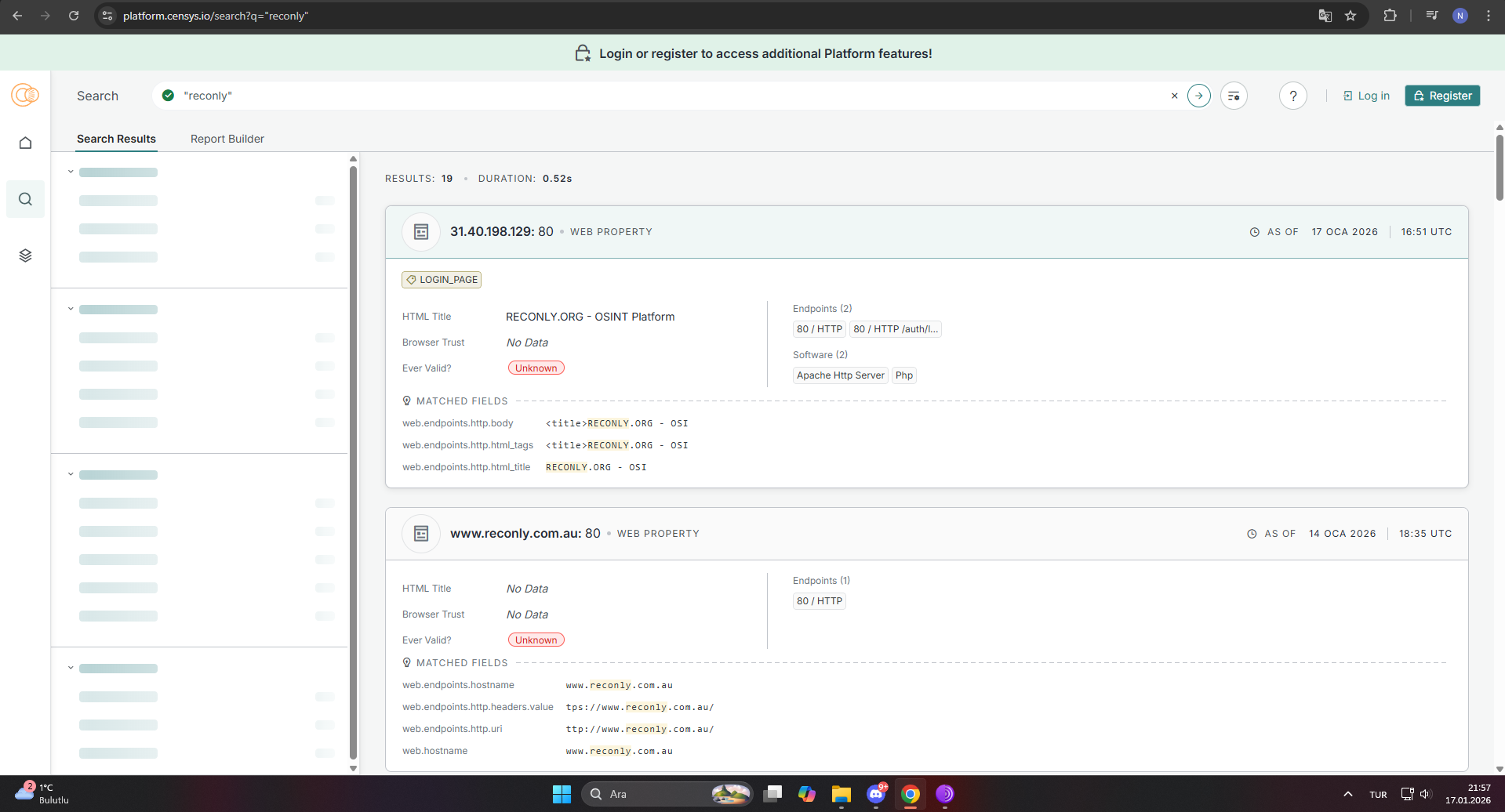Open the Chrome three-dot menu
The image size is (1505, 812).
[x=1488, y=16]
